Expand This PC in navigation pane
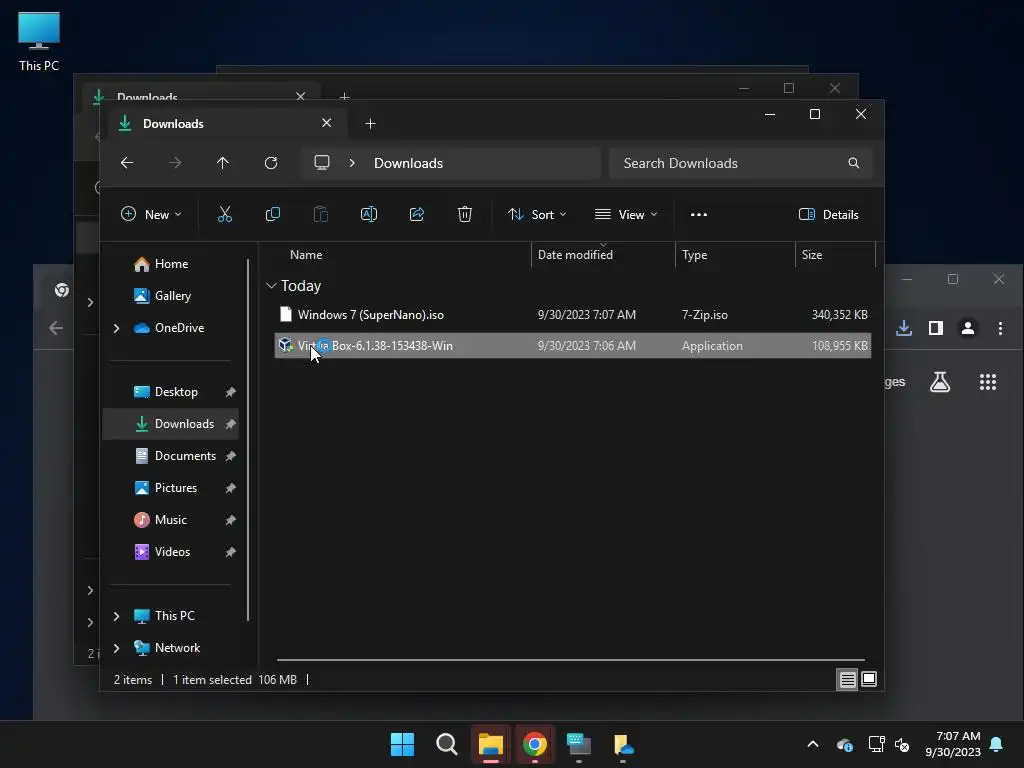 tap(116, 616)
